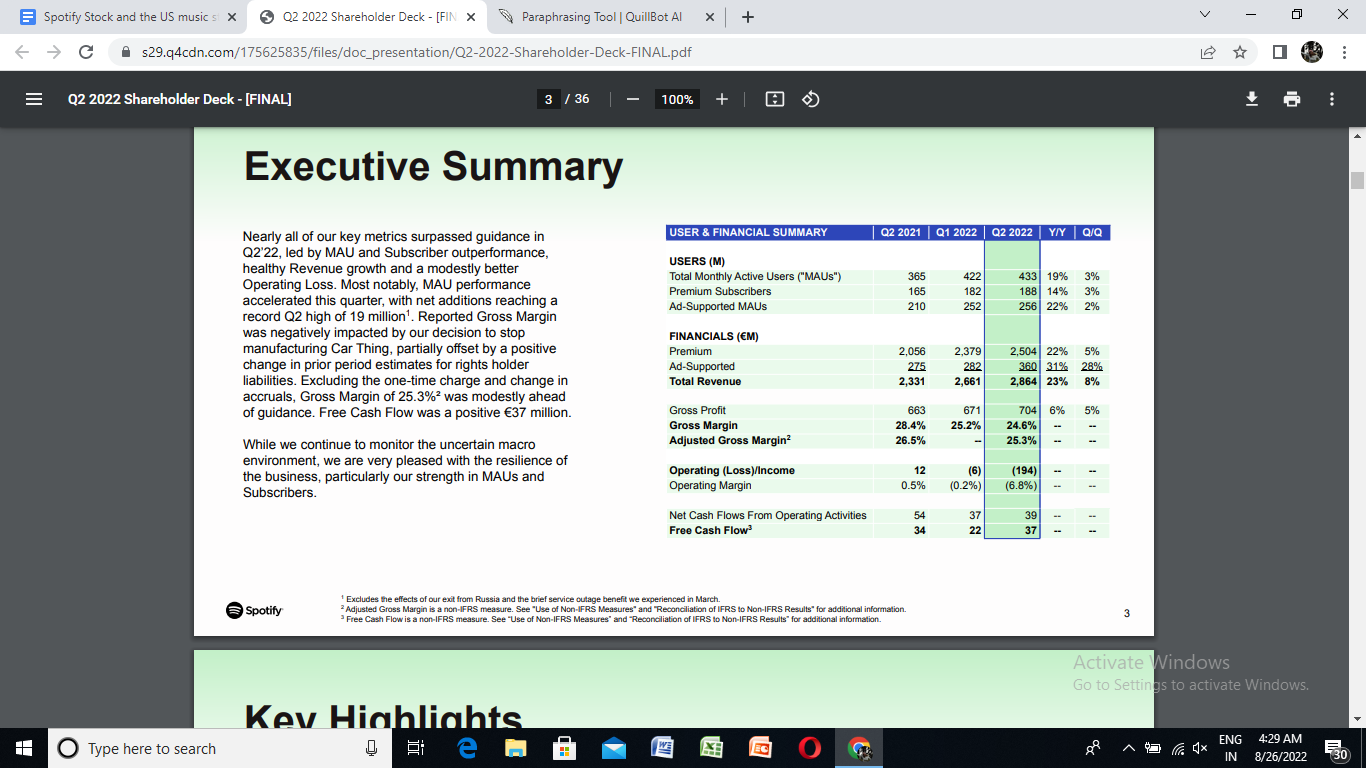
Task: Open the Windows Start menu
Action: [23, 748]
